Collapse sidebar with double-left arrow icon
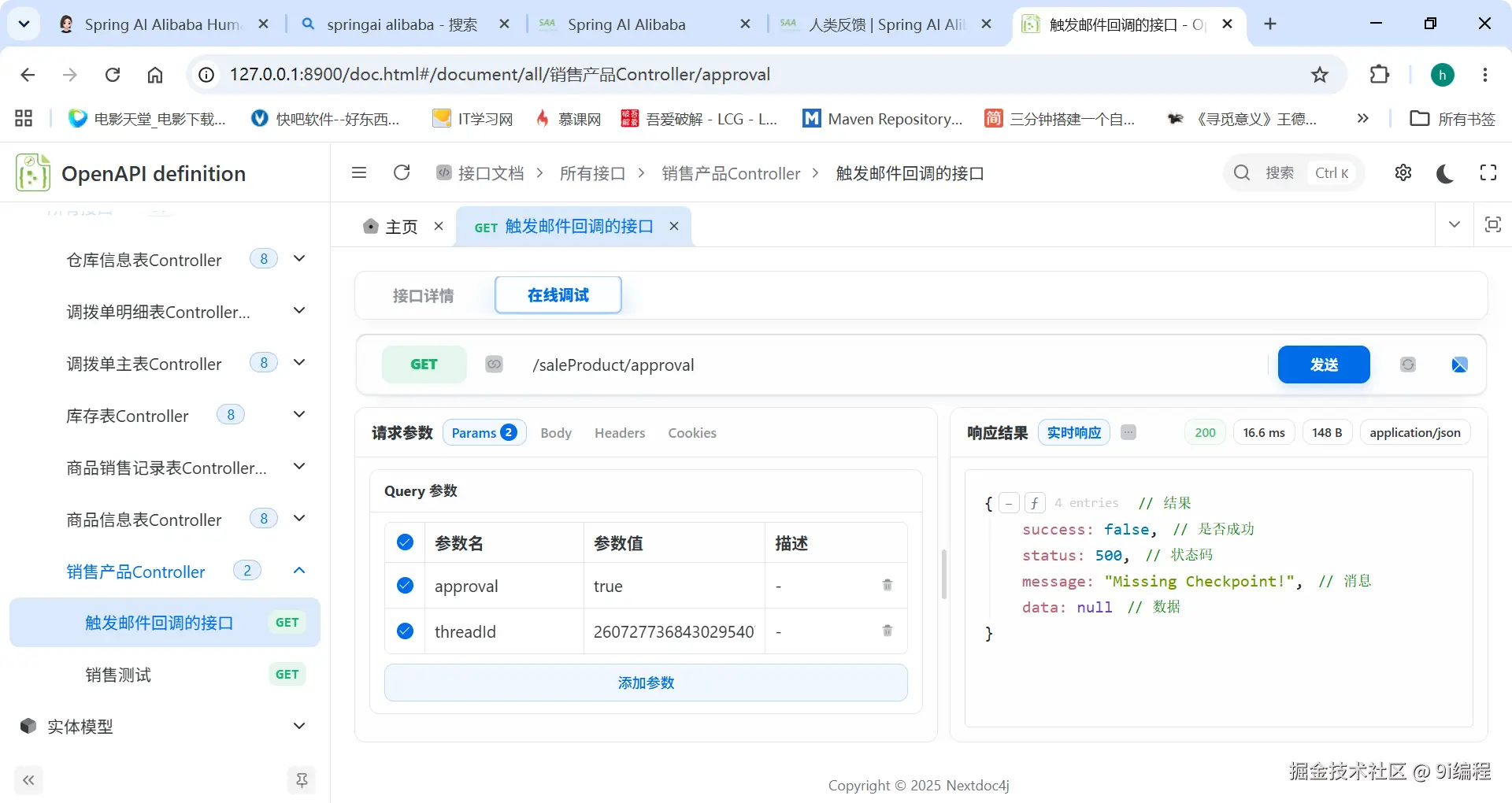The height and width of the screenshot is (803, 1512). pos(28,780)
